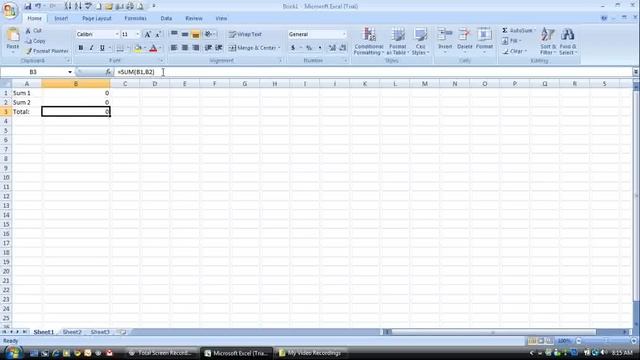Undo the last action
This screenshot has width=640, height=360.
click(x=38, y=6)
